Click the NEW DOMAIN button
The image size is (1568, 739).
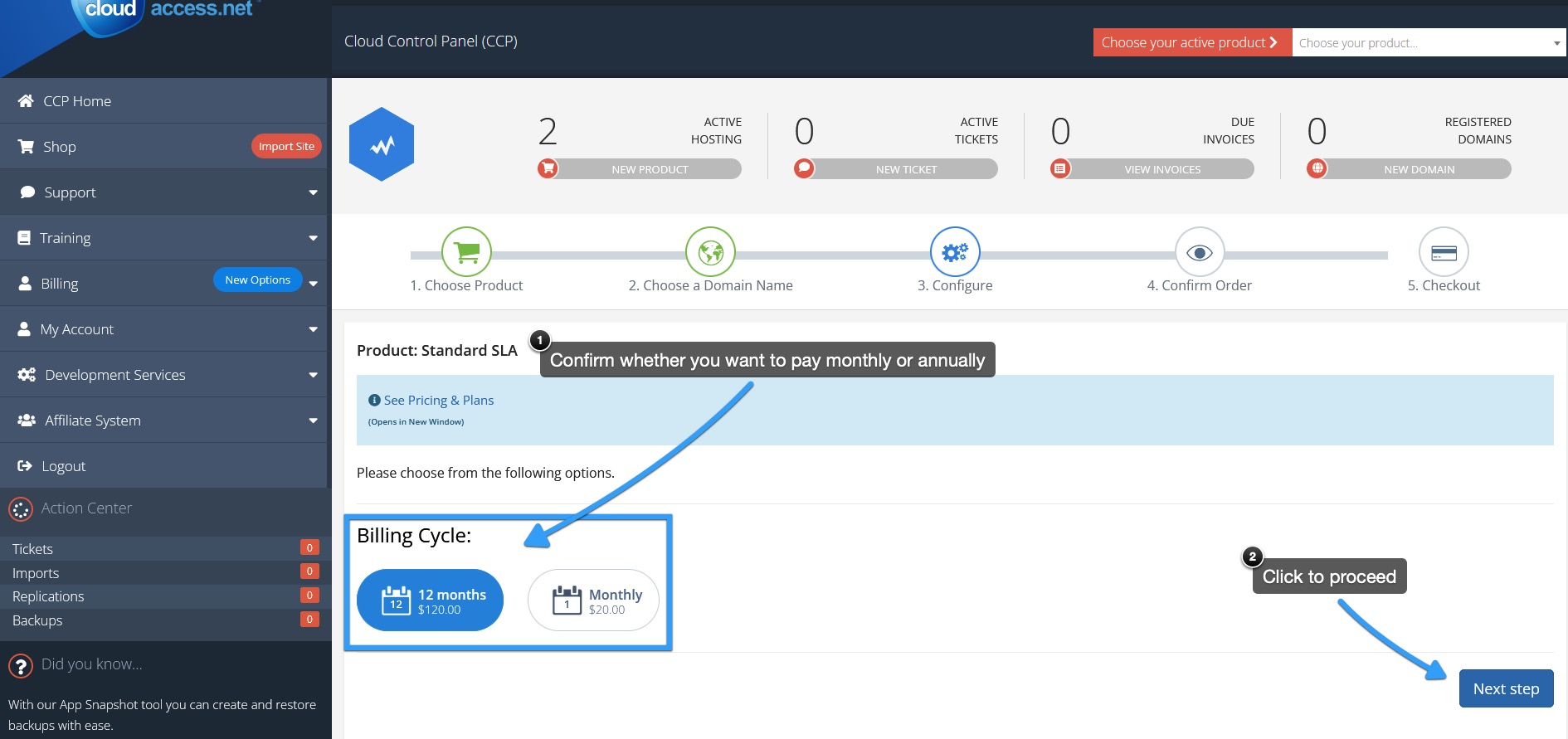pyautogui.click(x=1419, y=169)
